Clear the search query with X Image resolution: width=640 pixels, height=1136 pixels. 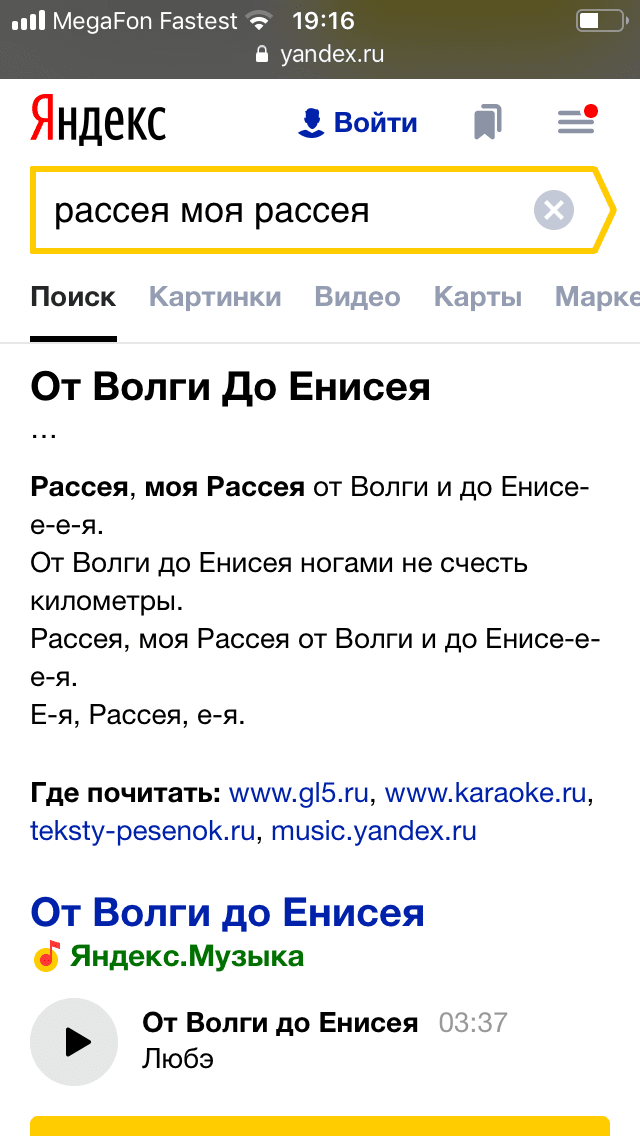point(553,210)
